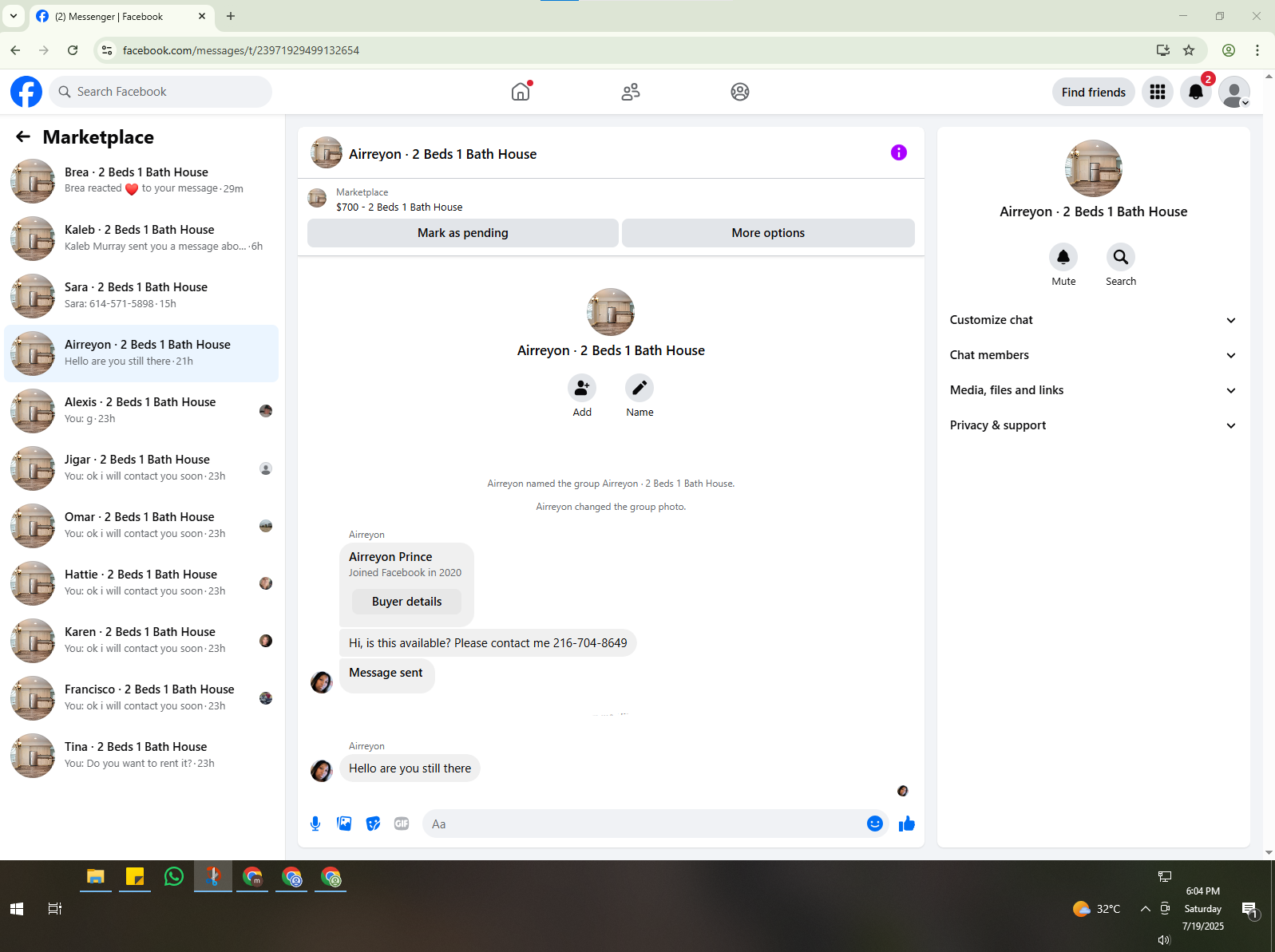Open Jigar conversation
The image size is (1275, 952).
point(141,468)
